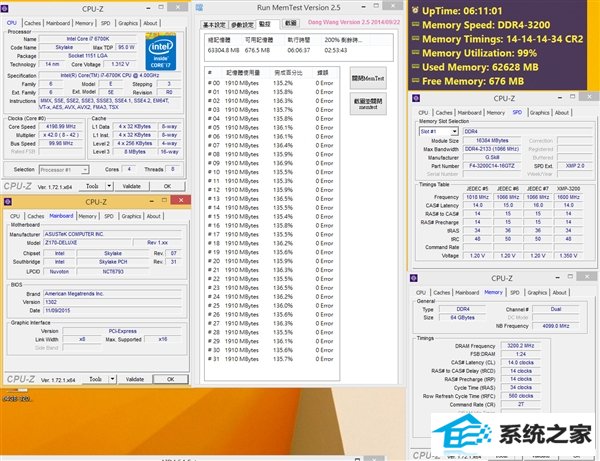The width and height of the screenshot is (600, 461).
Task: Open the Graphics tab in the CPU-Z SPD window
Action: tap(540, 113)
